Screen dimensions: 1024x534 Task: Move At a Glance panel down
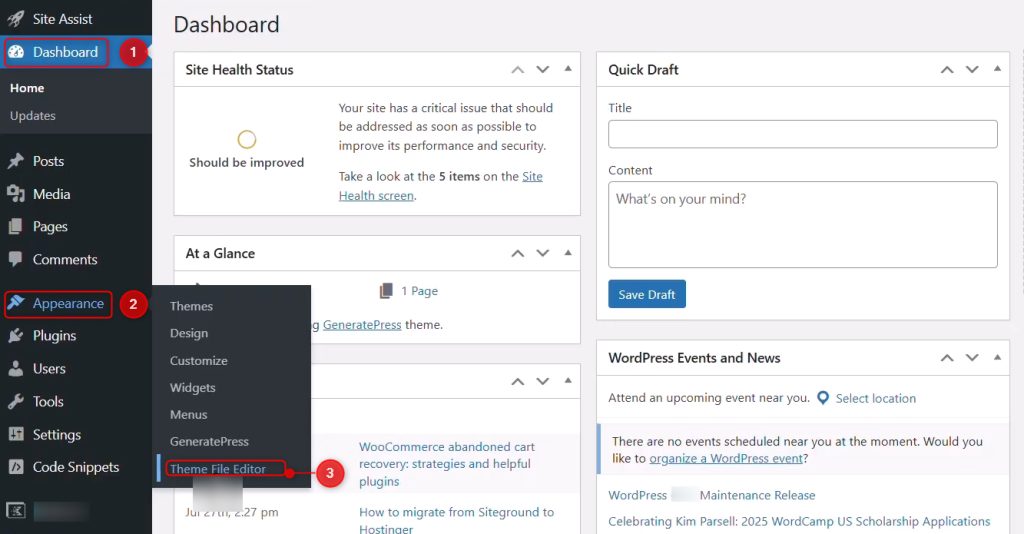pos(543,253)
